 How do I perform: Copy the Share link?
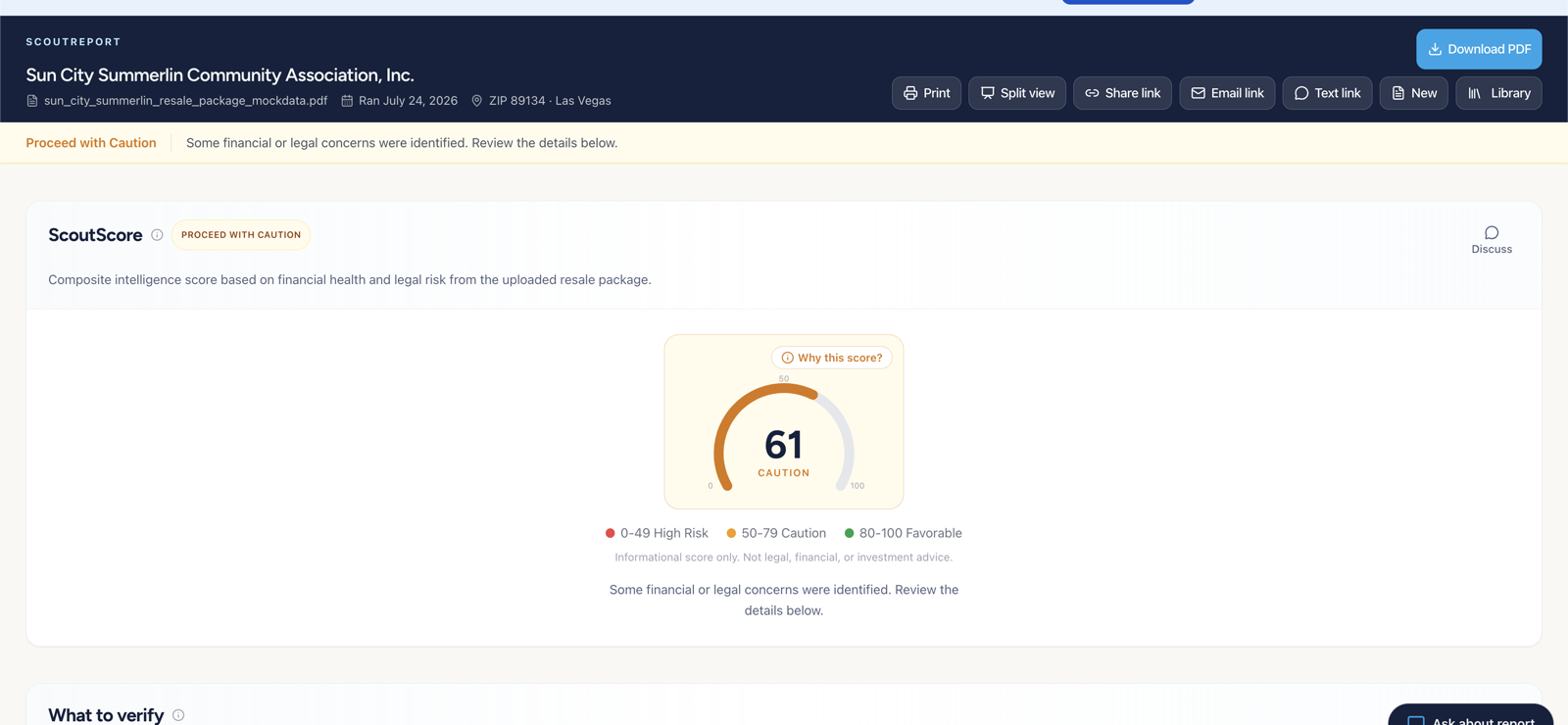tap(1122, 93)
